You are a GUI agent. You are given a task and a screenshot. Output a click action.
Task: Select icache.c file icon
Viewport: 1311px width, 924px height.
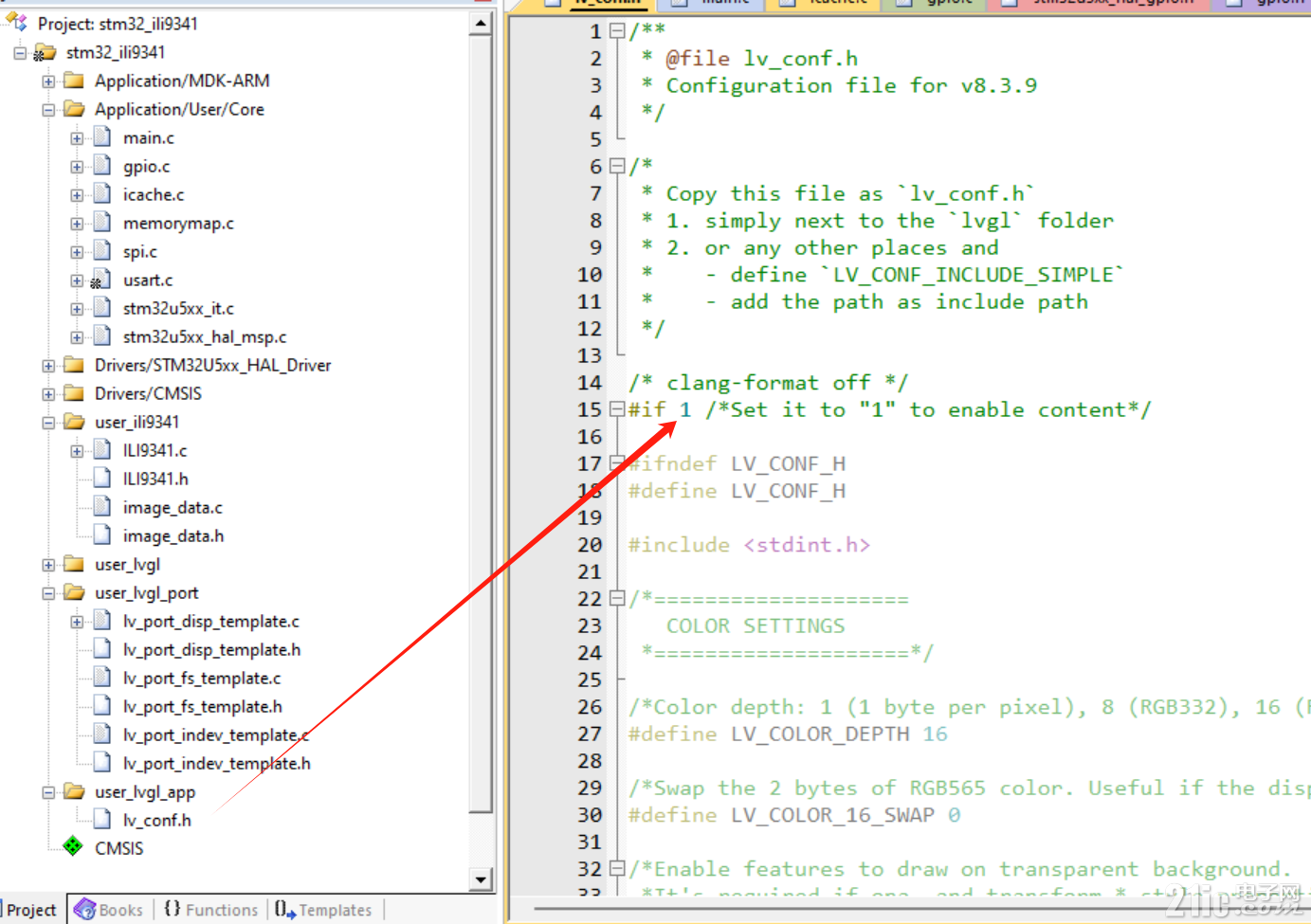[102, 194]
